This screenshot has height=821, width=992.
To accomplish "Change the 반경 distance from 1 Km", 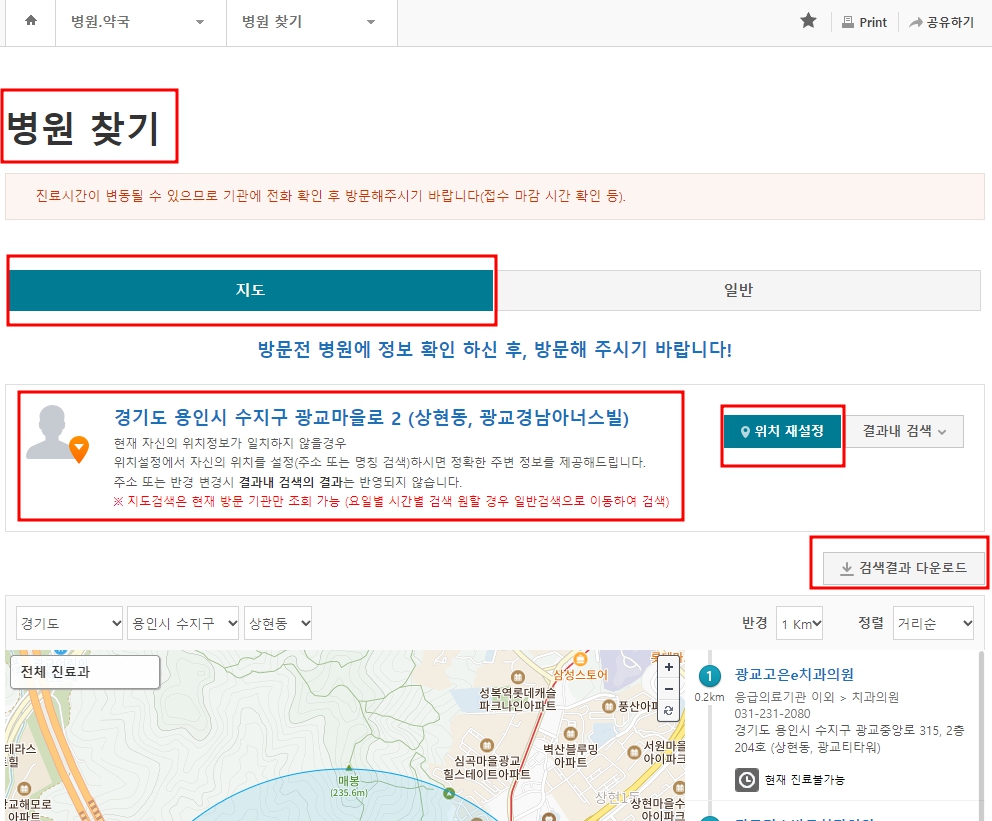I will [800, 622].
